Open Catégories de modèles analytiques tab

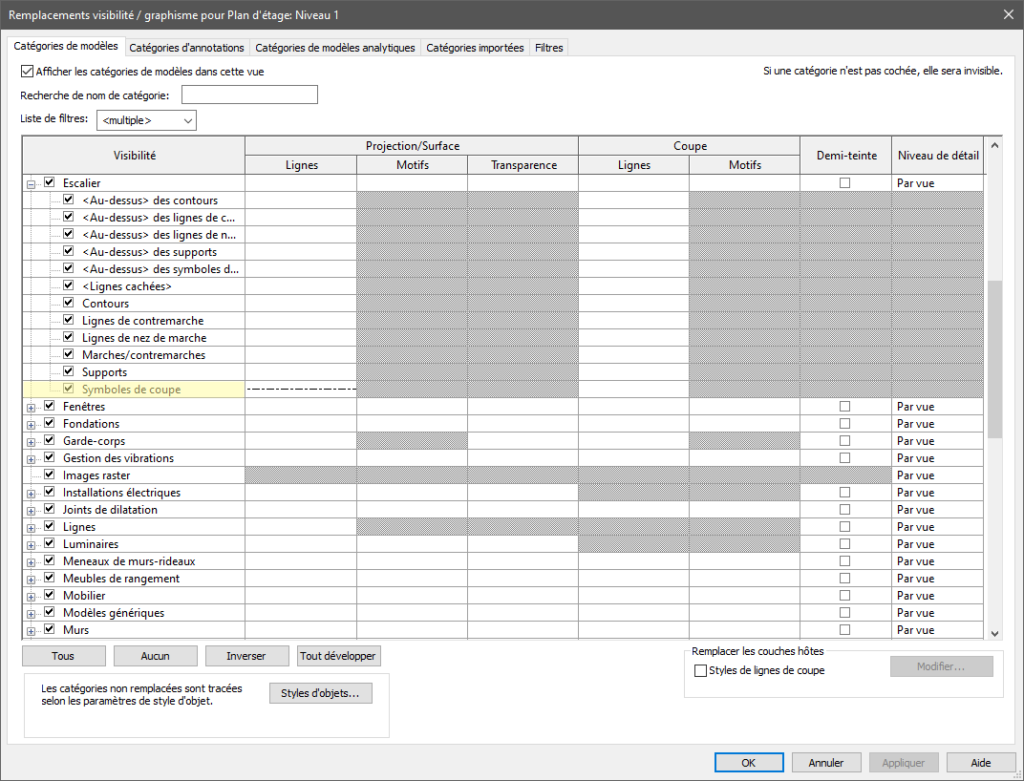[335, 48]
